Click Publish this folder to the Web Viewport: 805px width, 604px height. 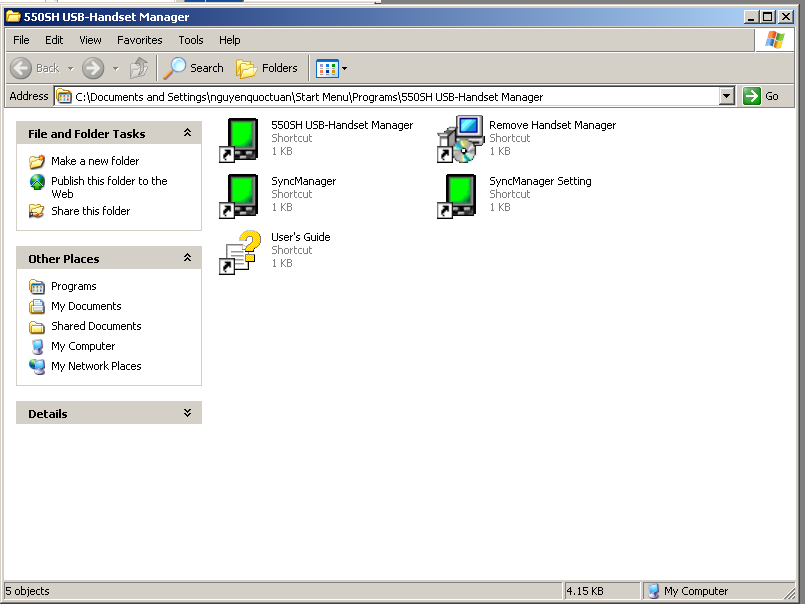pyautogui.click(x=109, y=187)
